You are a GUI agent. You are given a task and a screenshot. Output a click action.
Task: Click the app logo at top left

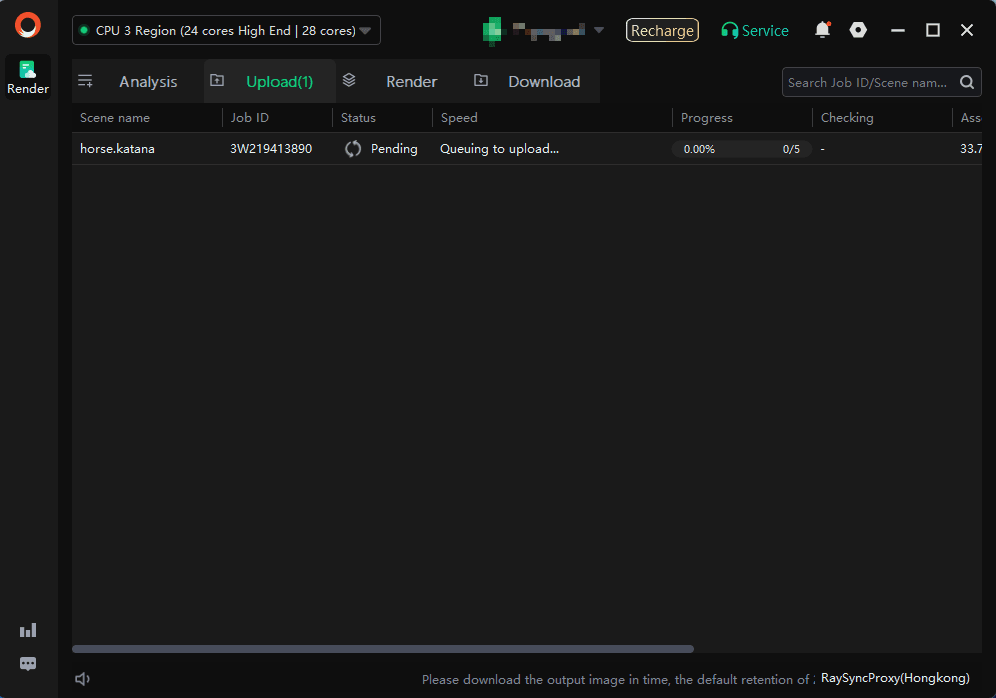coord(28,25)
